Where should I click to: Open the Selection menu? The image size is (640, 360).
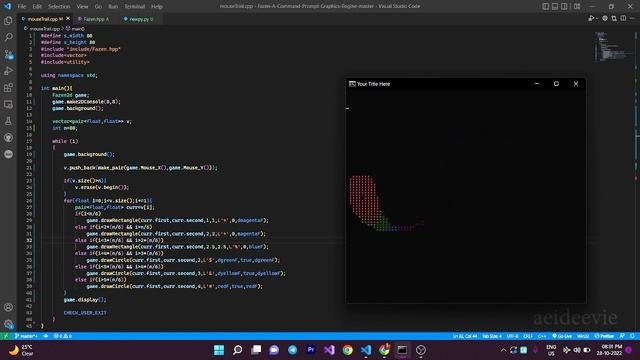[x=59, y=7]
